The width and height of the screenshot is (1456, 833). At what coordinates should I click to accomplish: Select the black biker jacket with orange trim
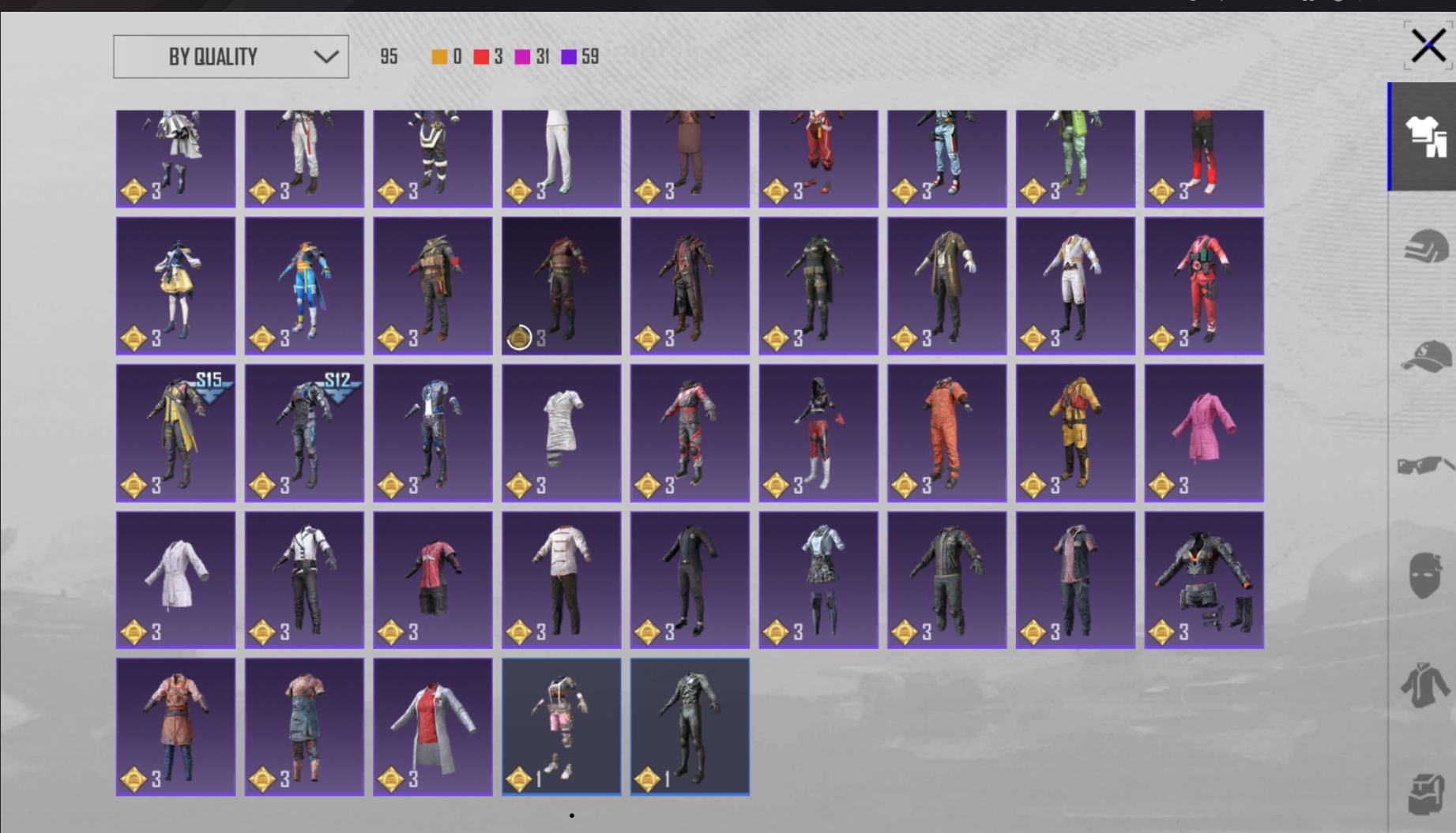[x=947, y=580]
